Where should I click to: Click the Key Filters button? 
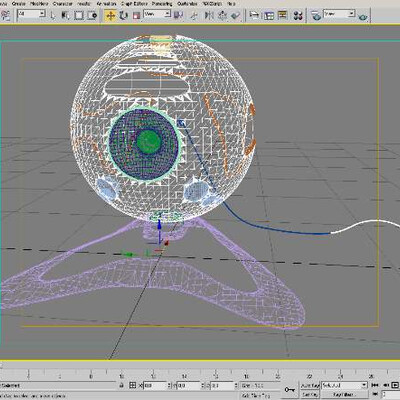pyautogui.click(x=343, y=394)
